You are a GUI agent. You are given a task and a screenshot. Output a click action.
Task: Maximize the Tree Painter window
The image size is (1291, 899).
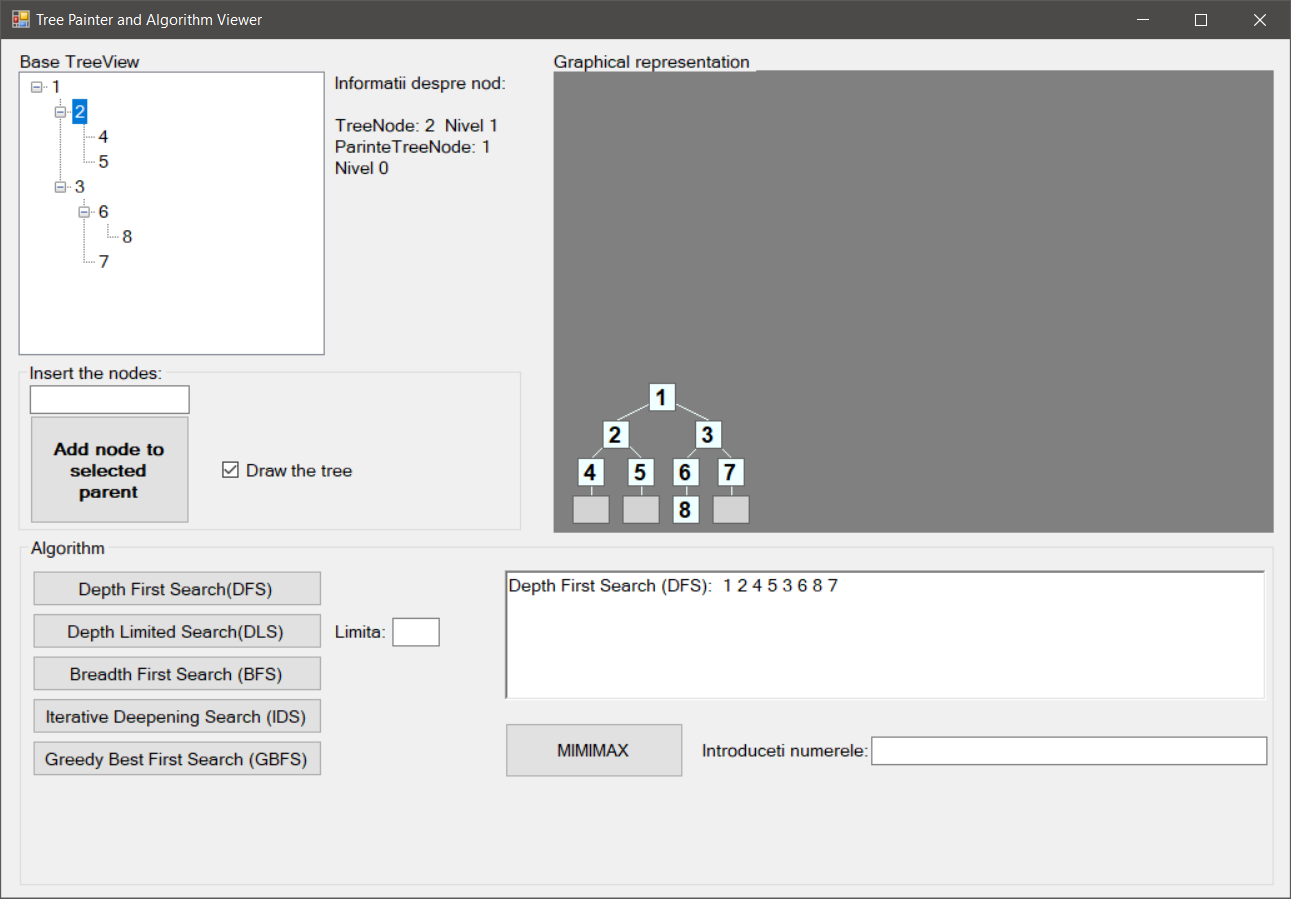click(x=1201, y=20)
